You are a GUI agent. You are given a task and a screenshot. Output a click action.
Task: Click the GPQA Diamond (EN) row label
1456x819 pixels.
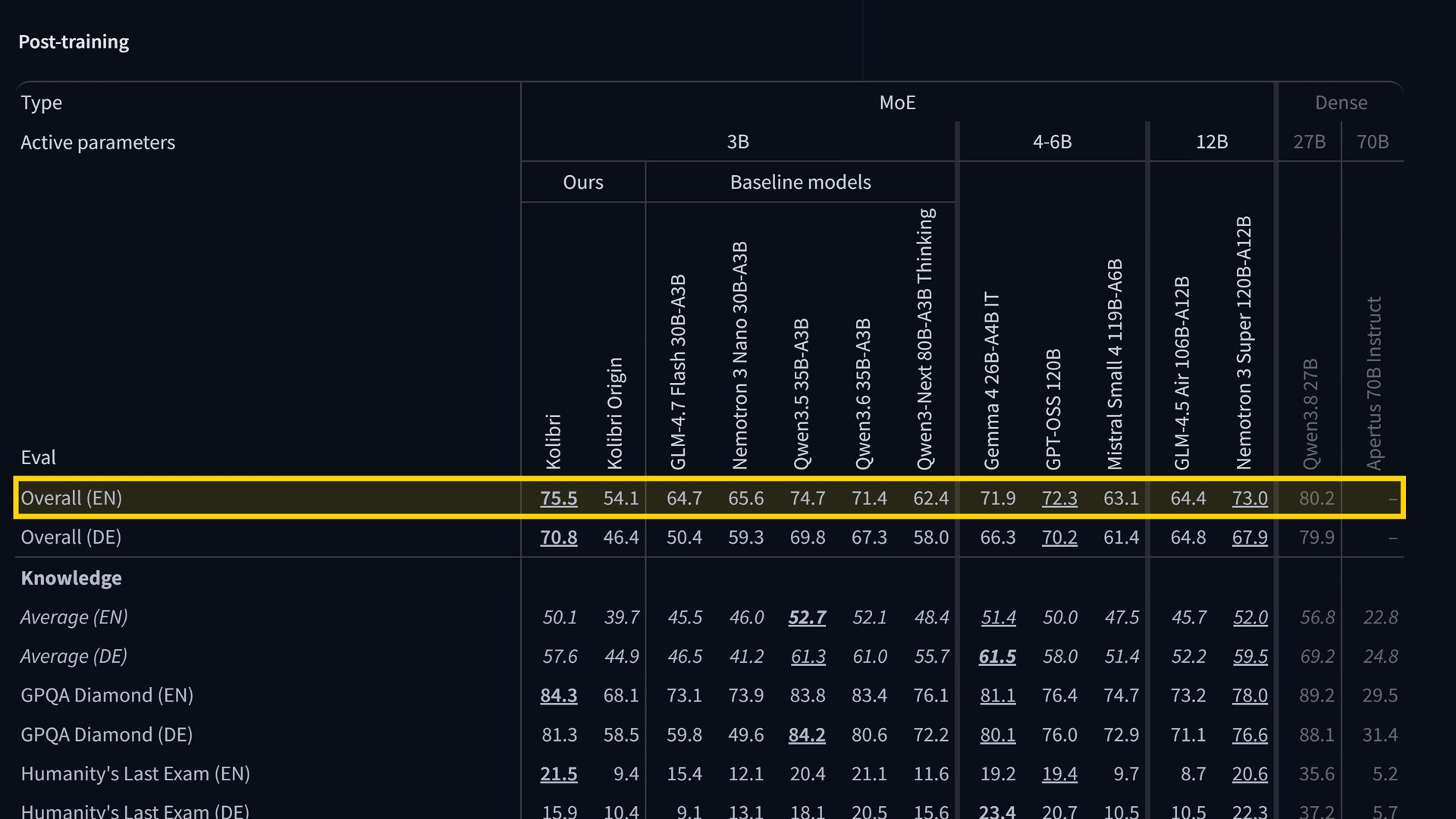[x=107, y=695]
